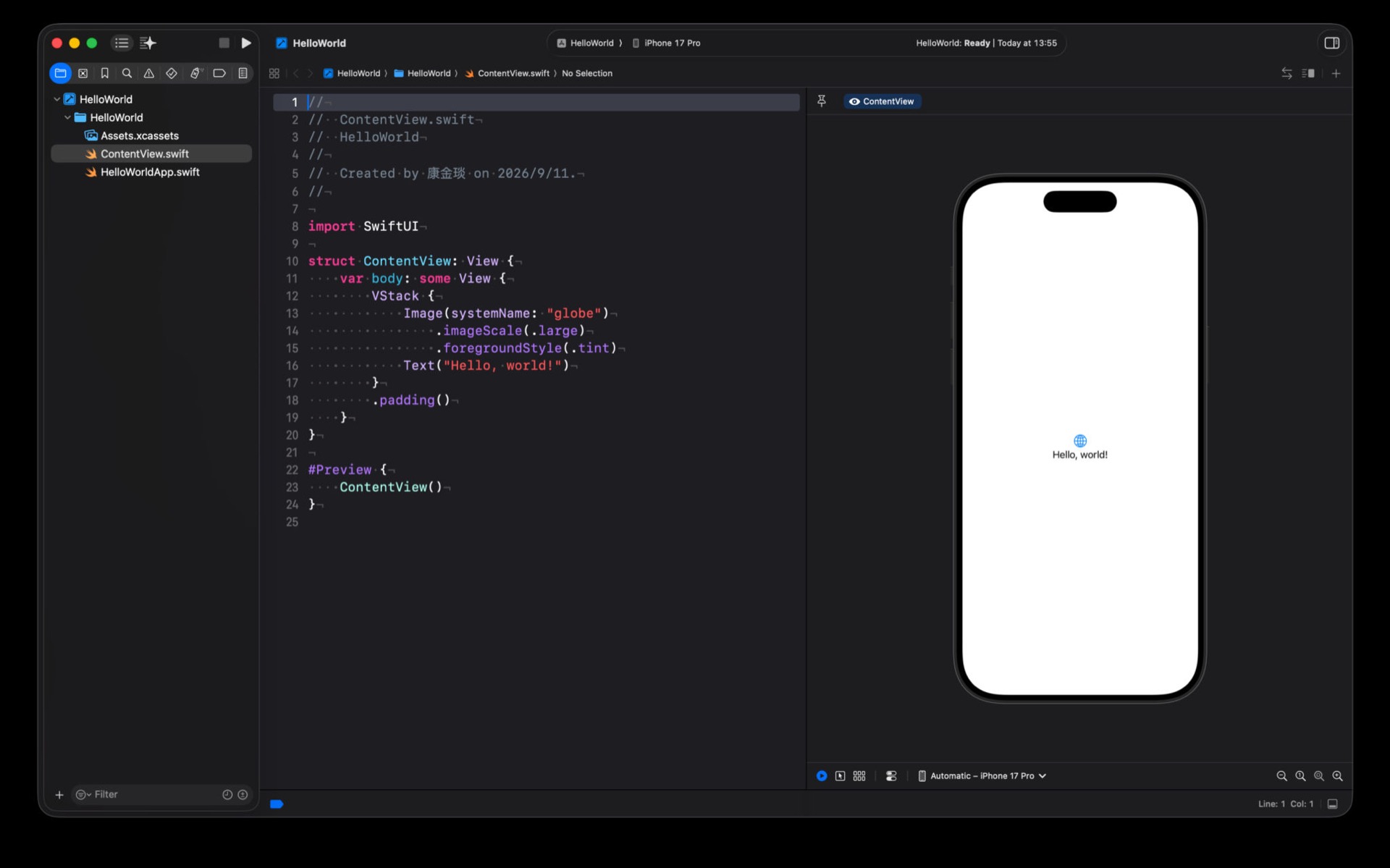This screenshot has height=868, width=1390.
Task: Open the Issue navigator warning icon
Action: 149,73
